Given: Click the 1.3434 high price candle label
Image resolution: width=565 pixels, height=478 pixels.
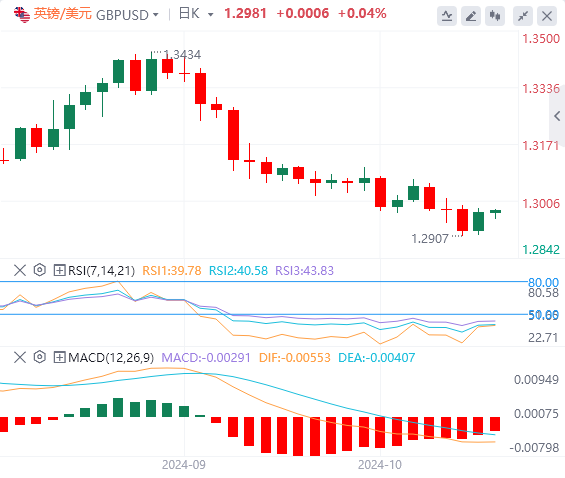Looking at the screenshot, I should (x=182, y=55).
